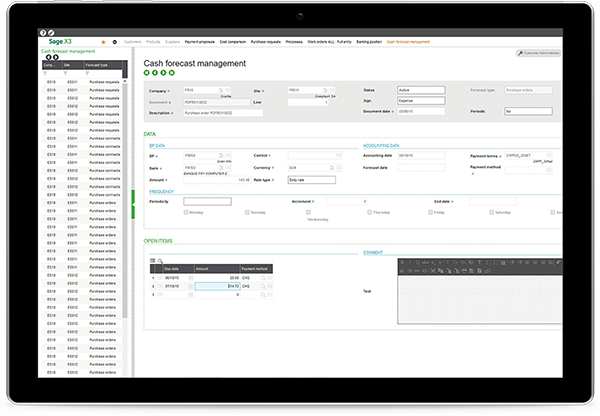Open calendar for the 07/10/15 due date
Image resolution: width=600 pixels, height=416 pixels.
pyautogui.click(x=191, y=286)
